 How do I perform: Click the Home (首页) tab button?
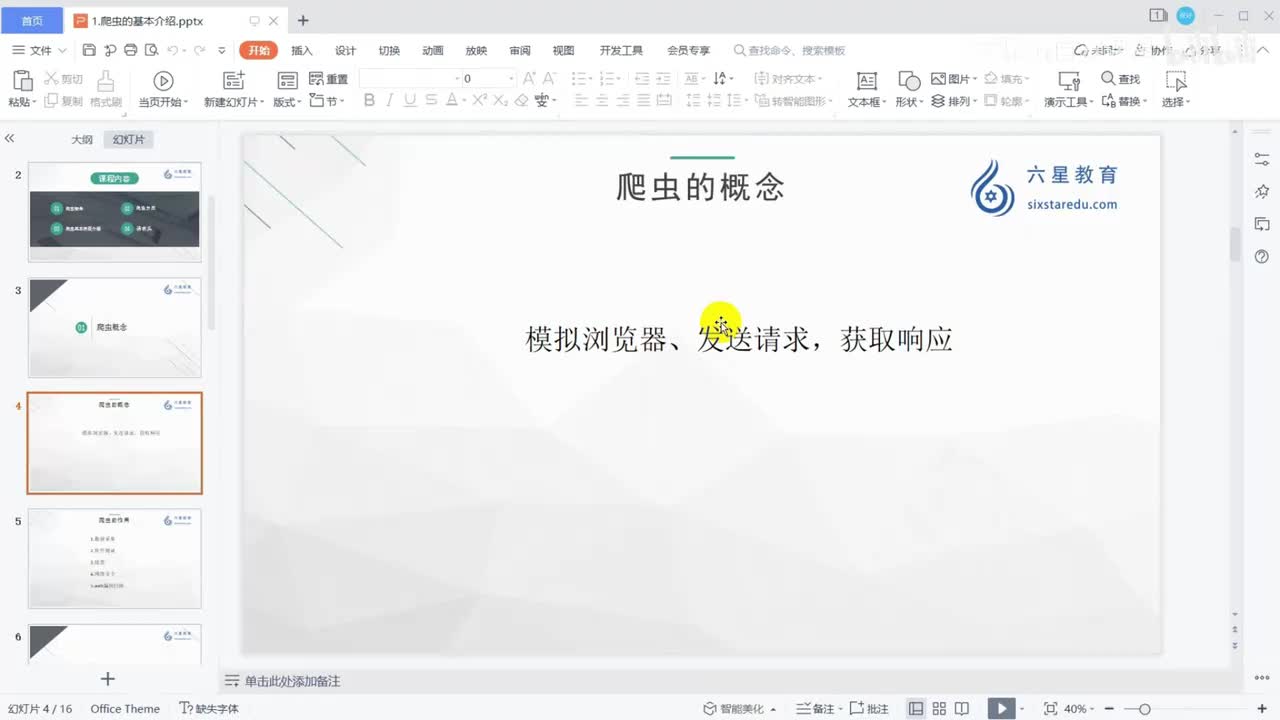[32, 20]
